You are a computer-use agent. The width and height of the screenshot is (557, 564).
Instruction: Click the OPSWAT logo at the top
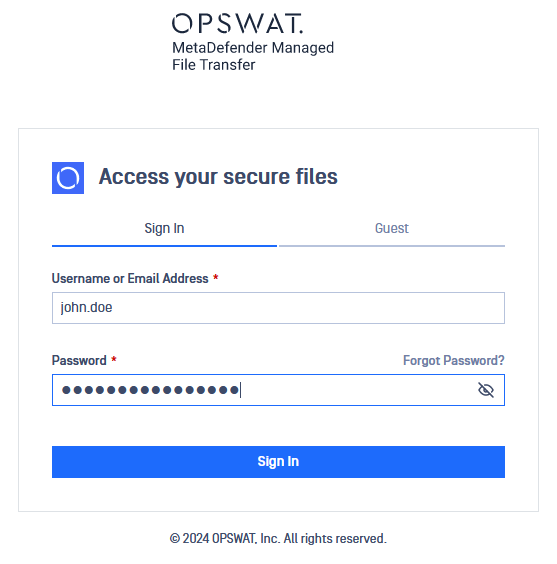(237, 23)
